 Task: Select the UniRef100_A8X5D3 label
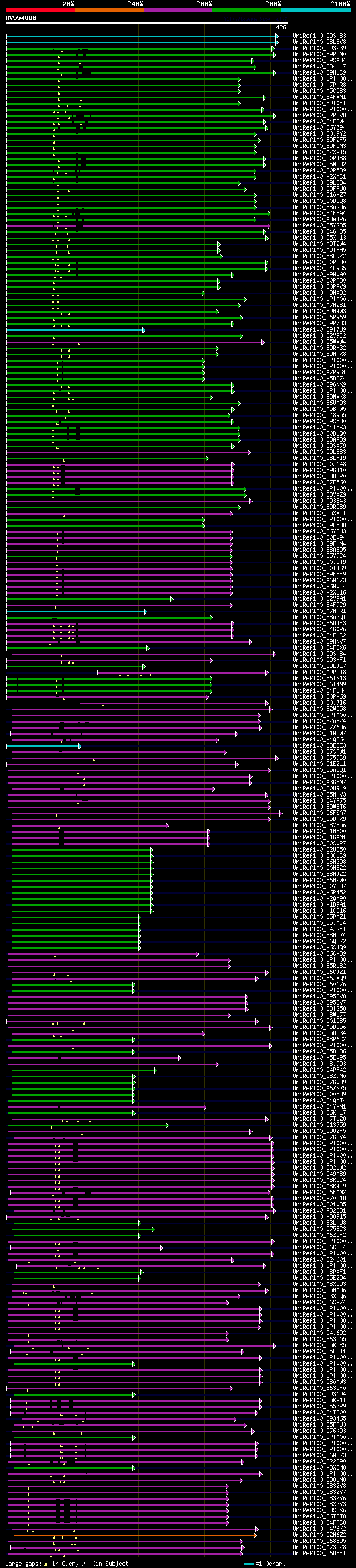319,1284
